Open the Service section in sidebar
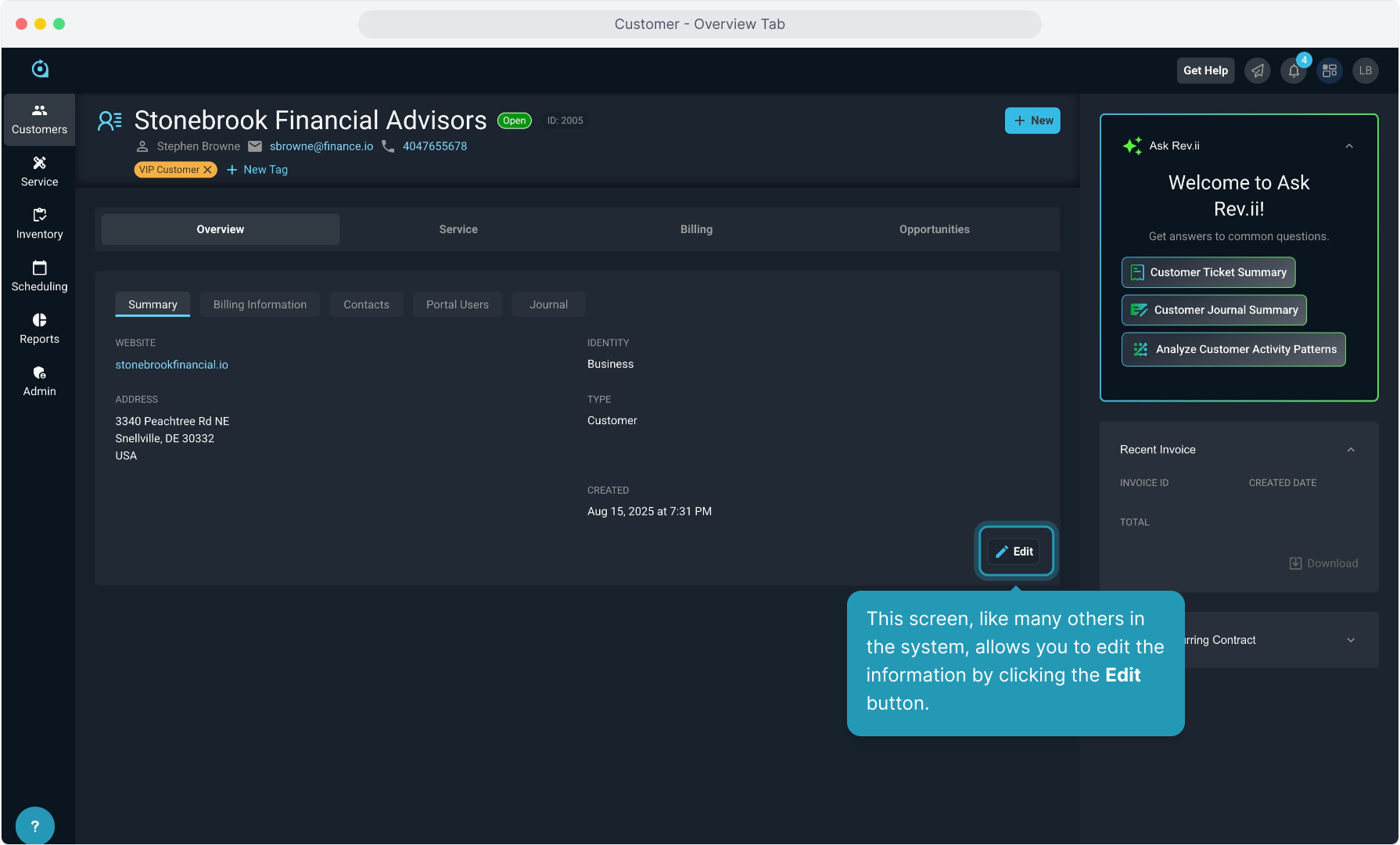 point(39,171)
